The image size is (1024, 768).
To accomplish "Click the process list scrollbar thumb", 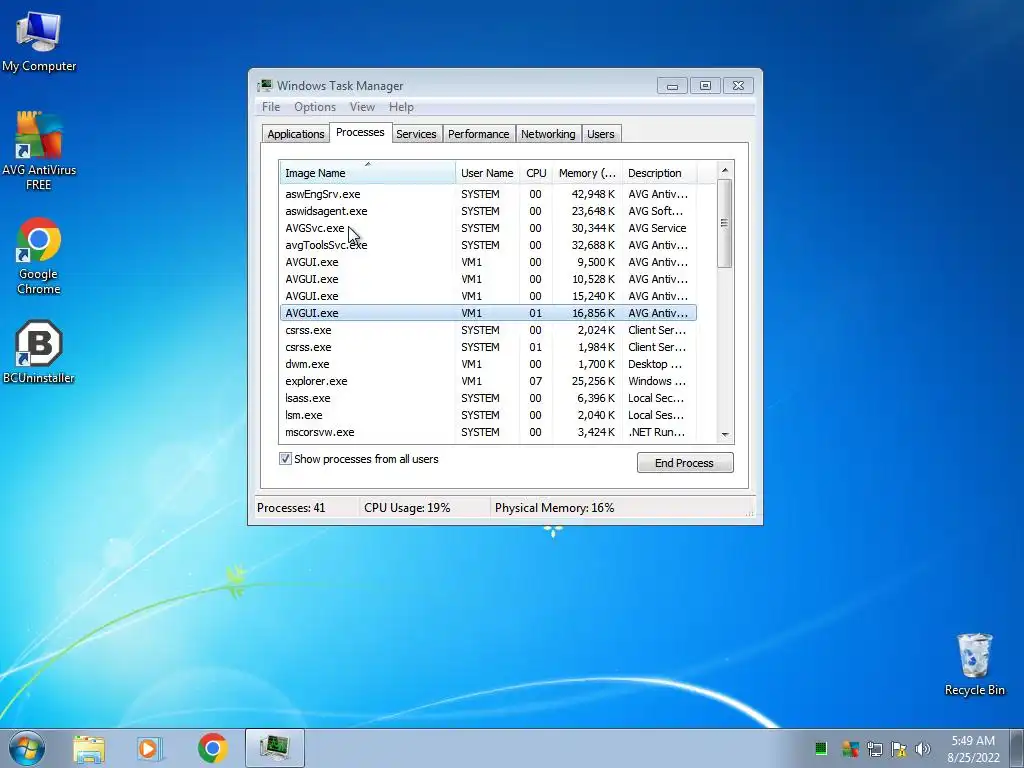I will click(725, 223).
